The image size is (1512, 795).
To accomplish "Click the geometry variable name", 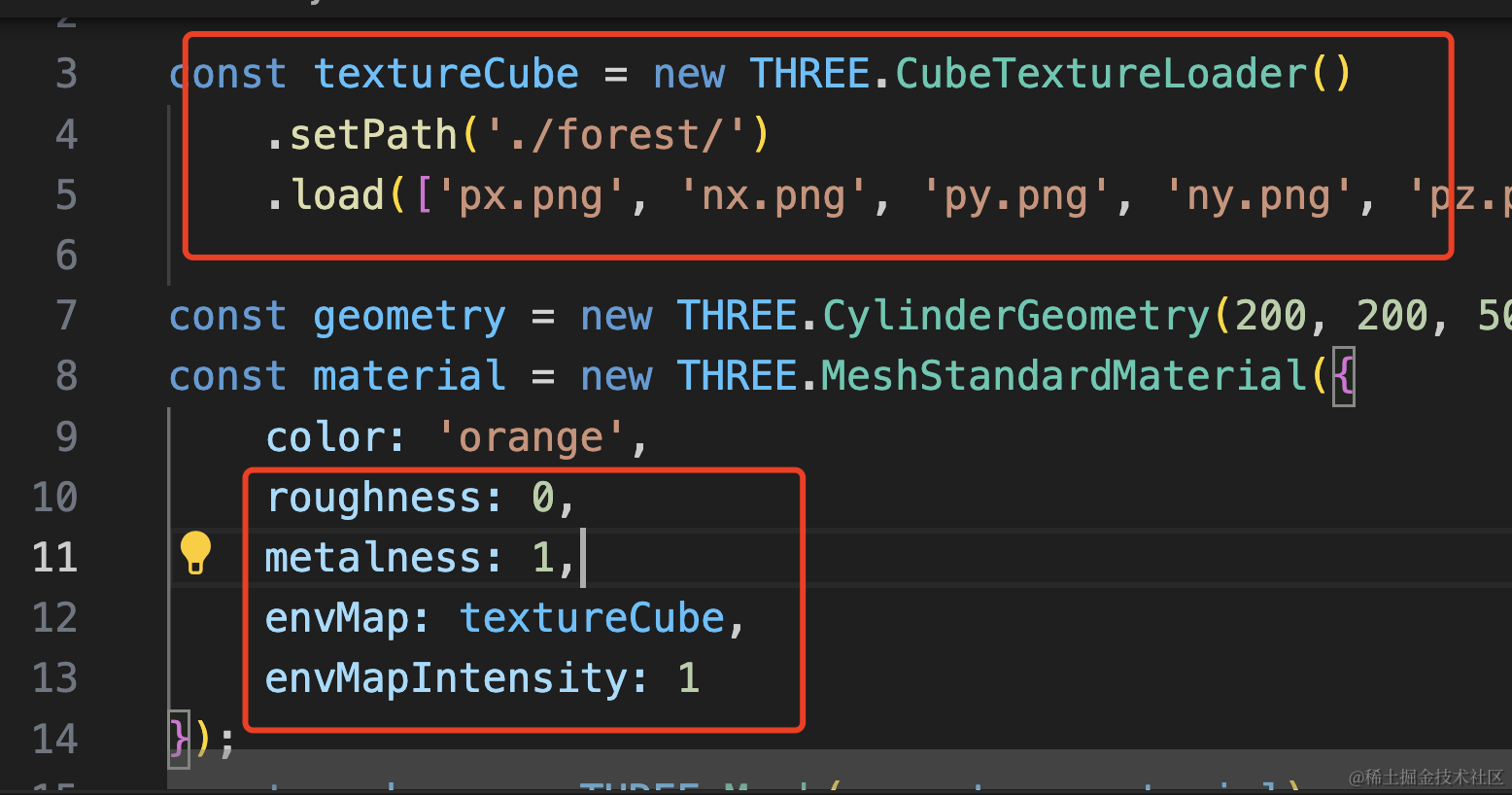I will (x=409, y=316).
